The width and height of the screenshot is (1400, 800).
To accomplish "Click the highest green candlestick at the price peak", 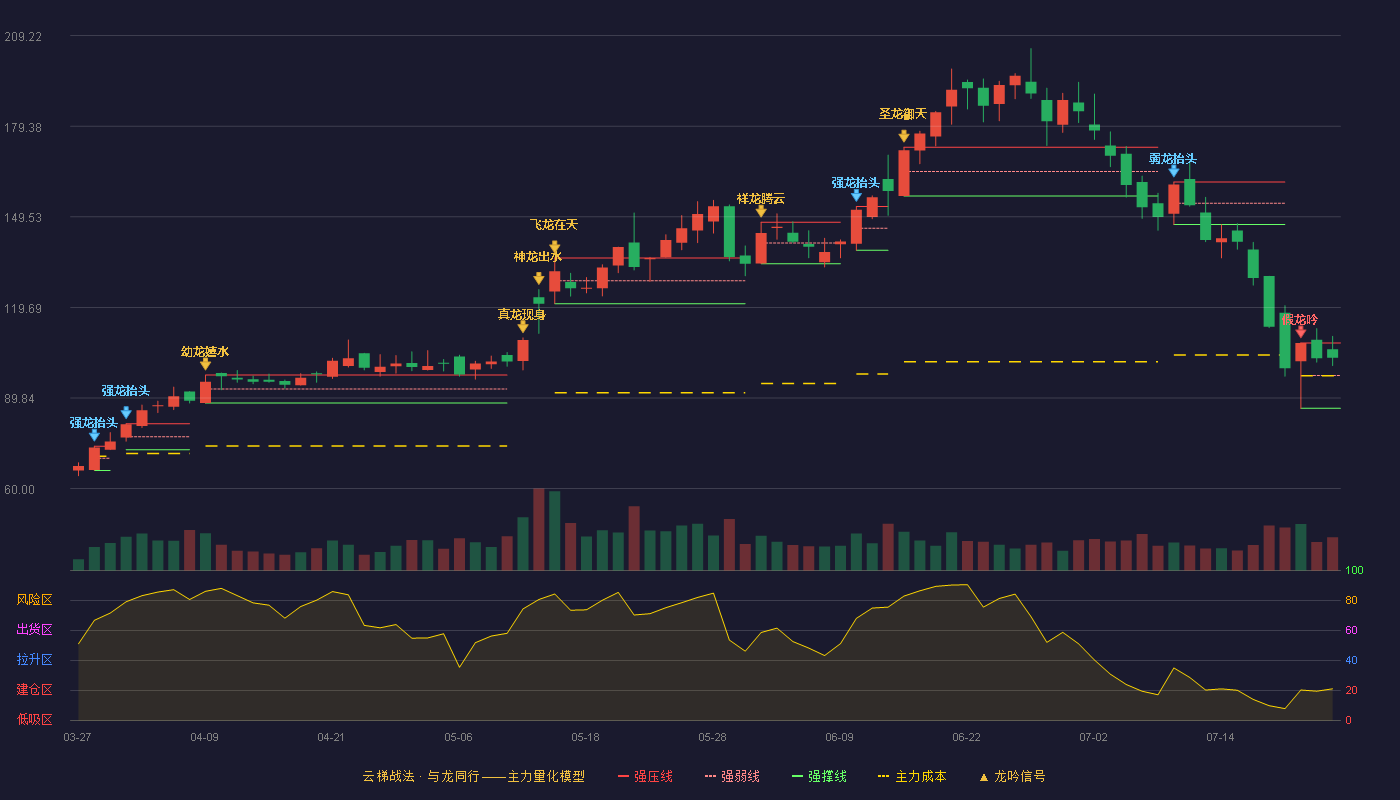I will click(1031, 87).
